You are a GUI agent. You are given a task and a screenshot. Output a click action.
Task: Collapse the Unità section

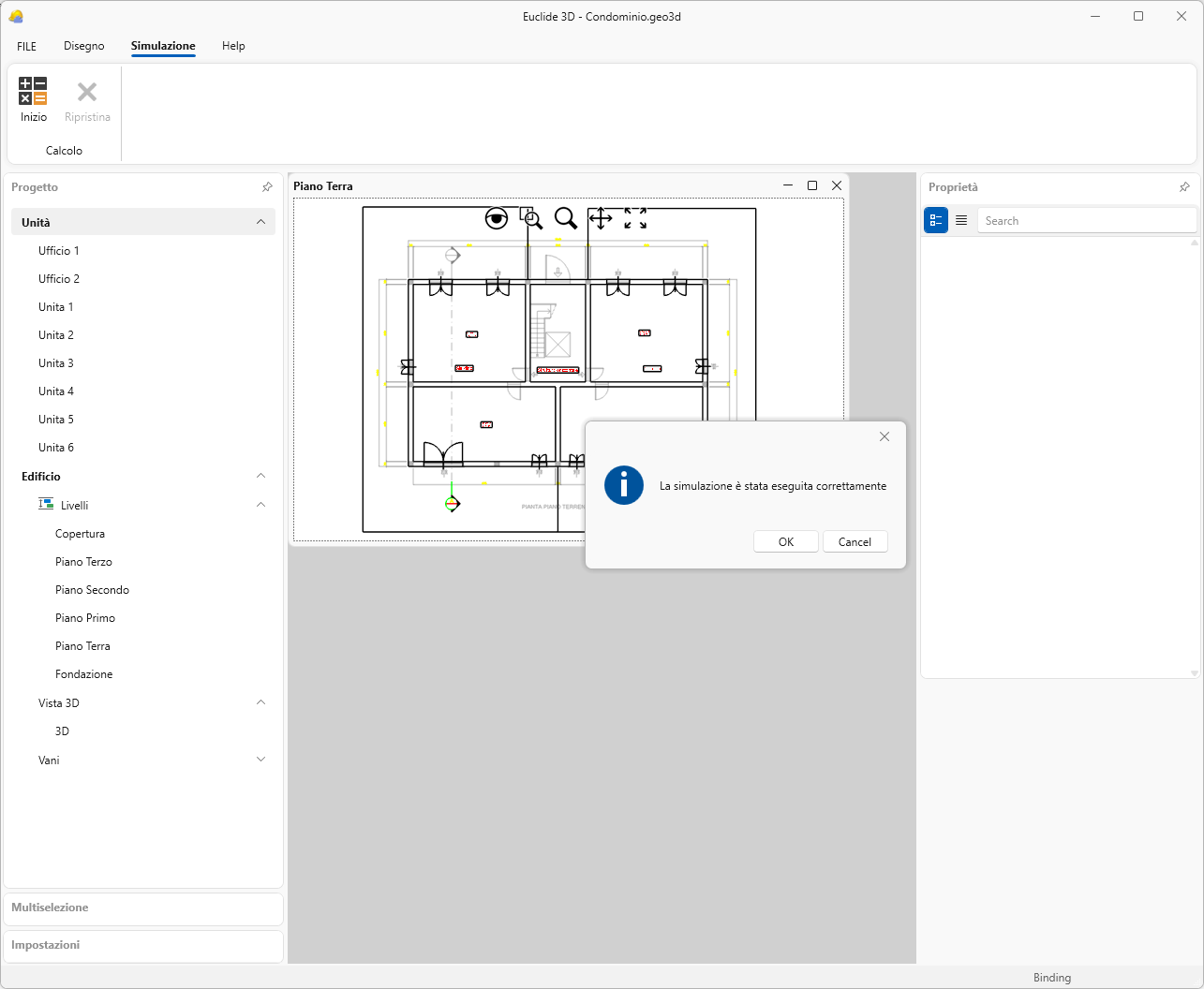(x=260, y=222)
